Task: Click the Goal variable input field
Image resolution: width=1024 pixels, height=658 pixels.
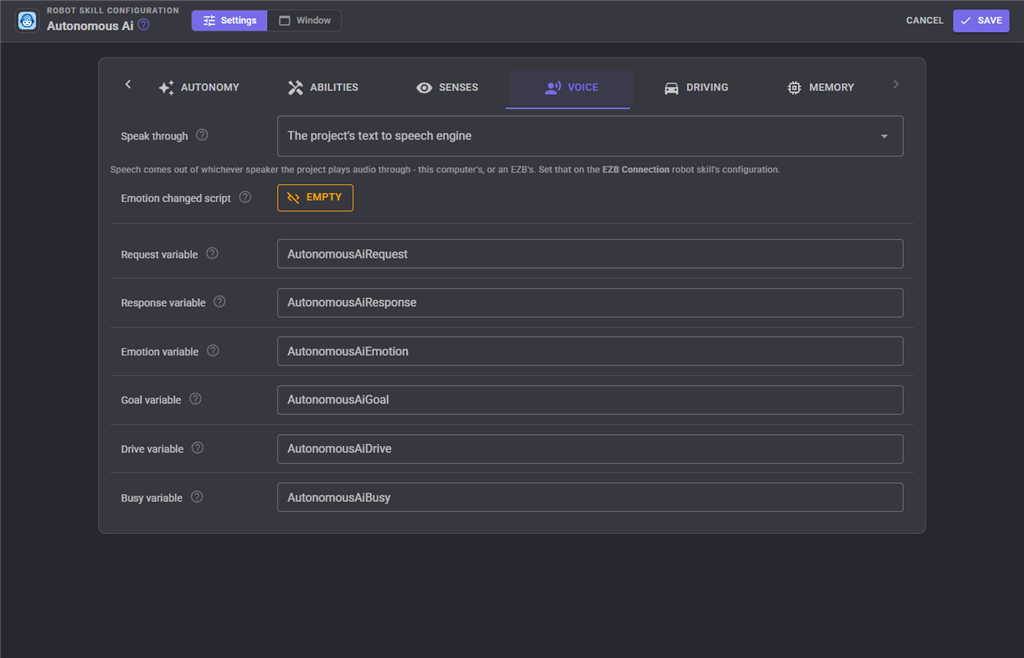Action: tap(590, 400)
